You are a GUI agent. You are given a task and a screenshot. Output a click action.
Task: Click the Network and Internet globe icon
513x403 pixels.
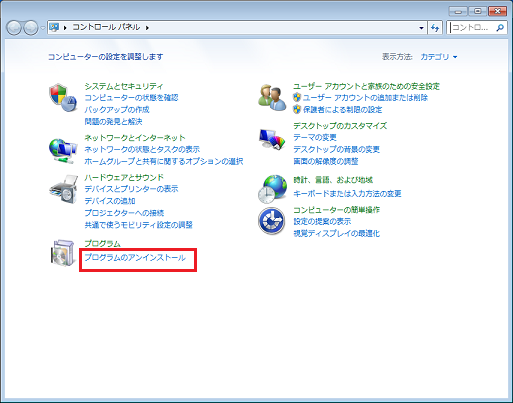pos(63,151)
